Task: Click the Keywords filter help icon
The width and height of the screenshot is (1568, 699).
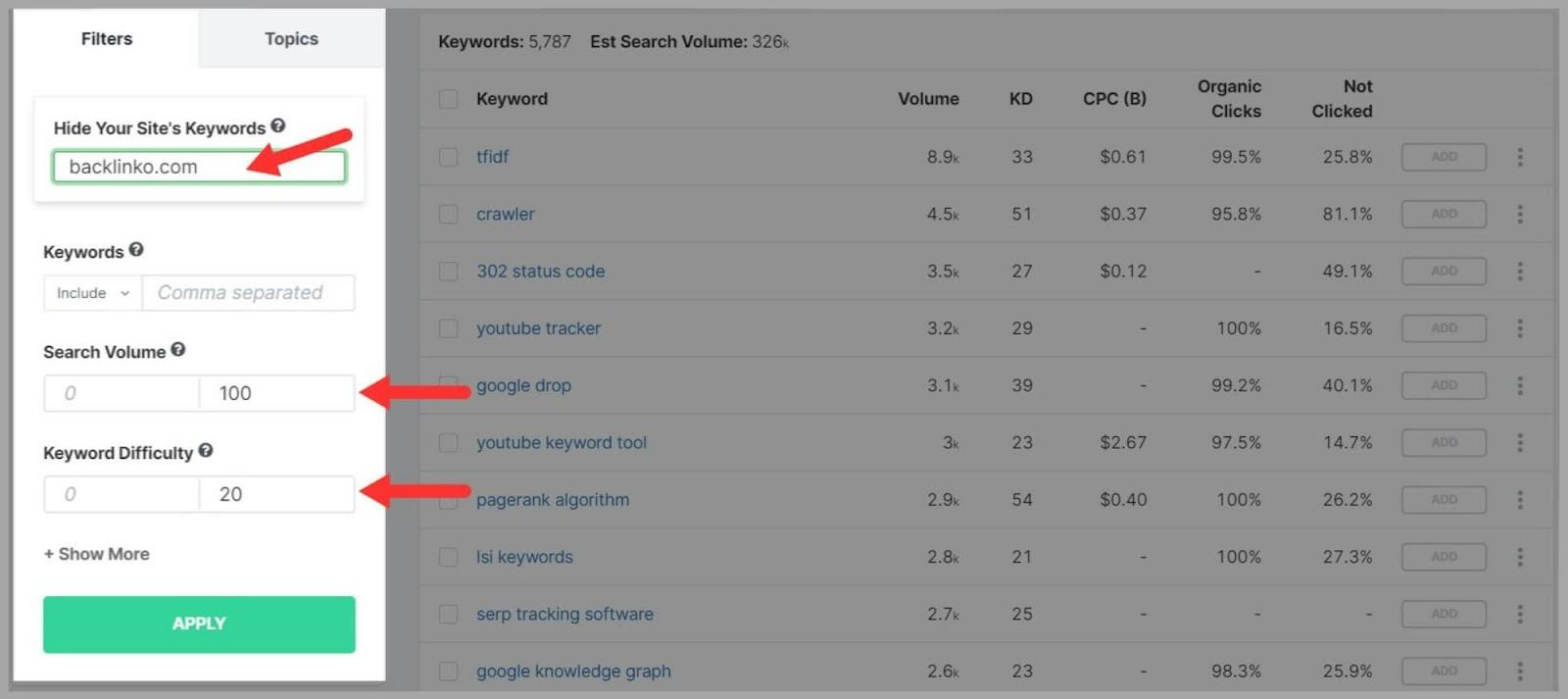Action: point(136,250)
